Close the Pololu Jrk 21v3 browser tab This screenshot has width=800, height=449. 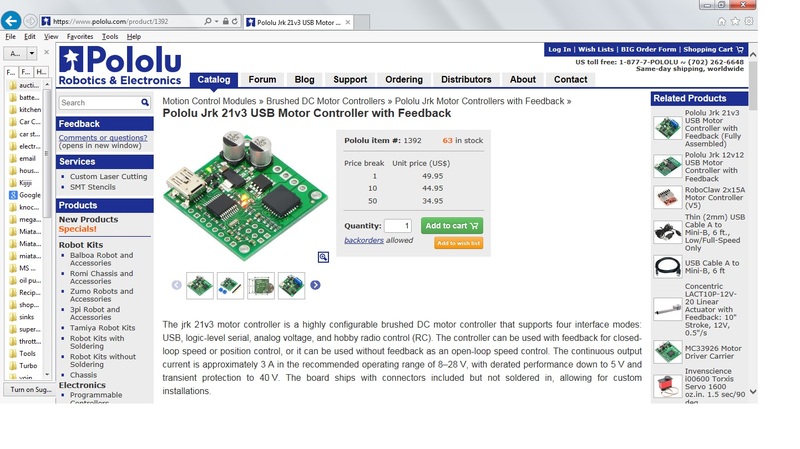(x=347, y=22)
